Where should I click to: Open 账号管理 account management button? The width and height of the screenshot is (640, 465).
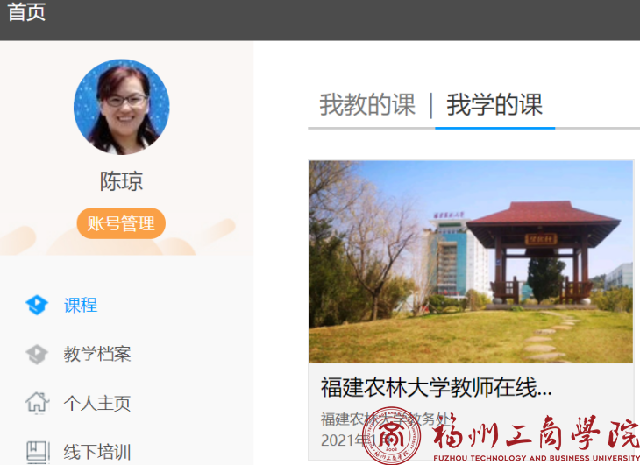coord(121,223)
